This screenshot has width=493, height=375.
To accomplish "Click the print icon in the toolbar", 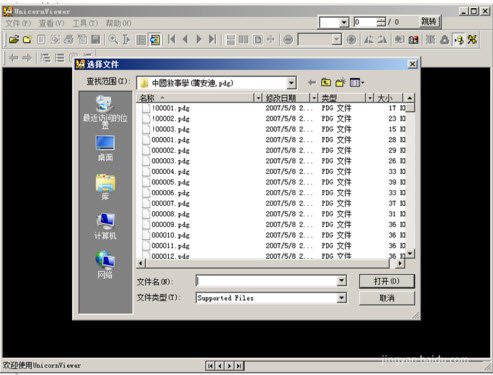I will 69,40.
